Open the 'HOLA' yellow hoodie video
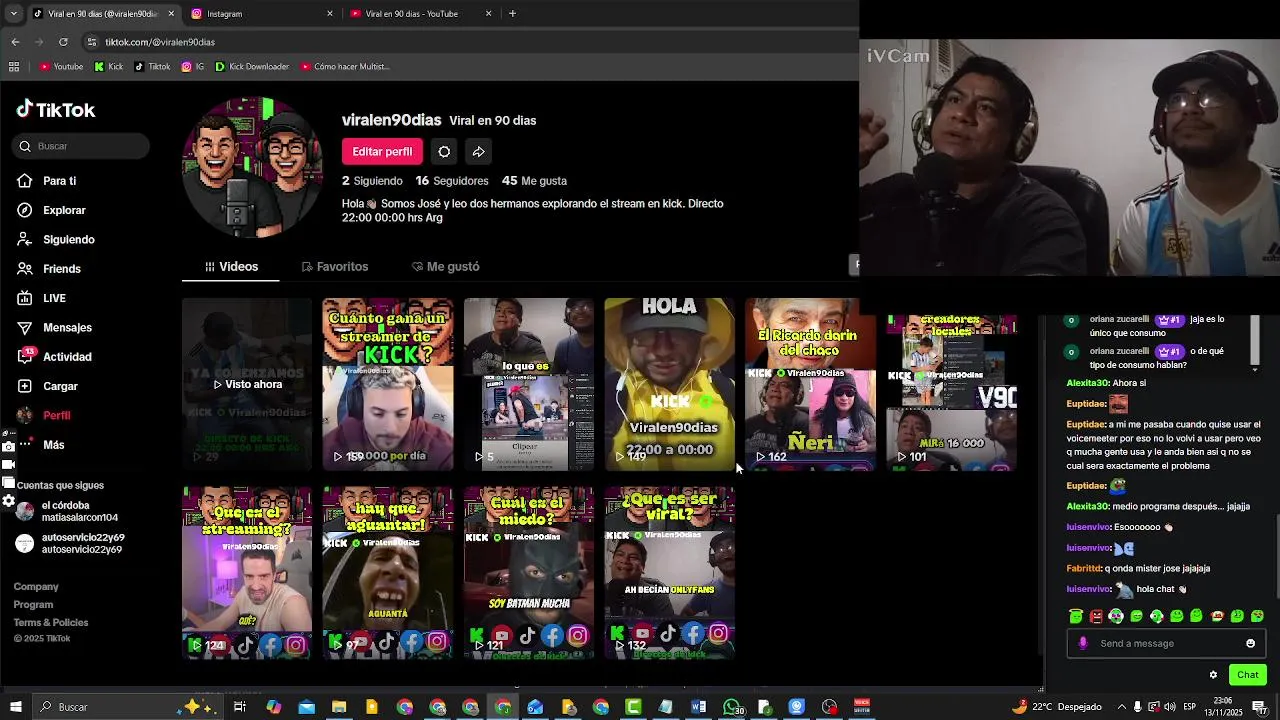Viewport: 1280px width, 720px height. (669, 384)
